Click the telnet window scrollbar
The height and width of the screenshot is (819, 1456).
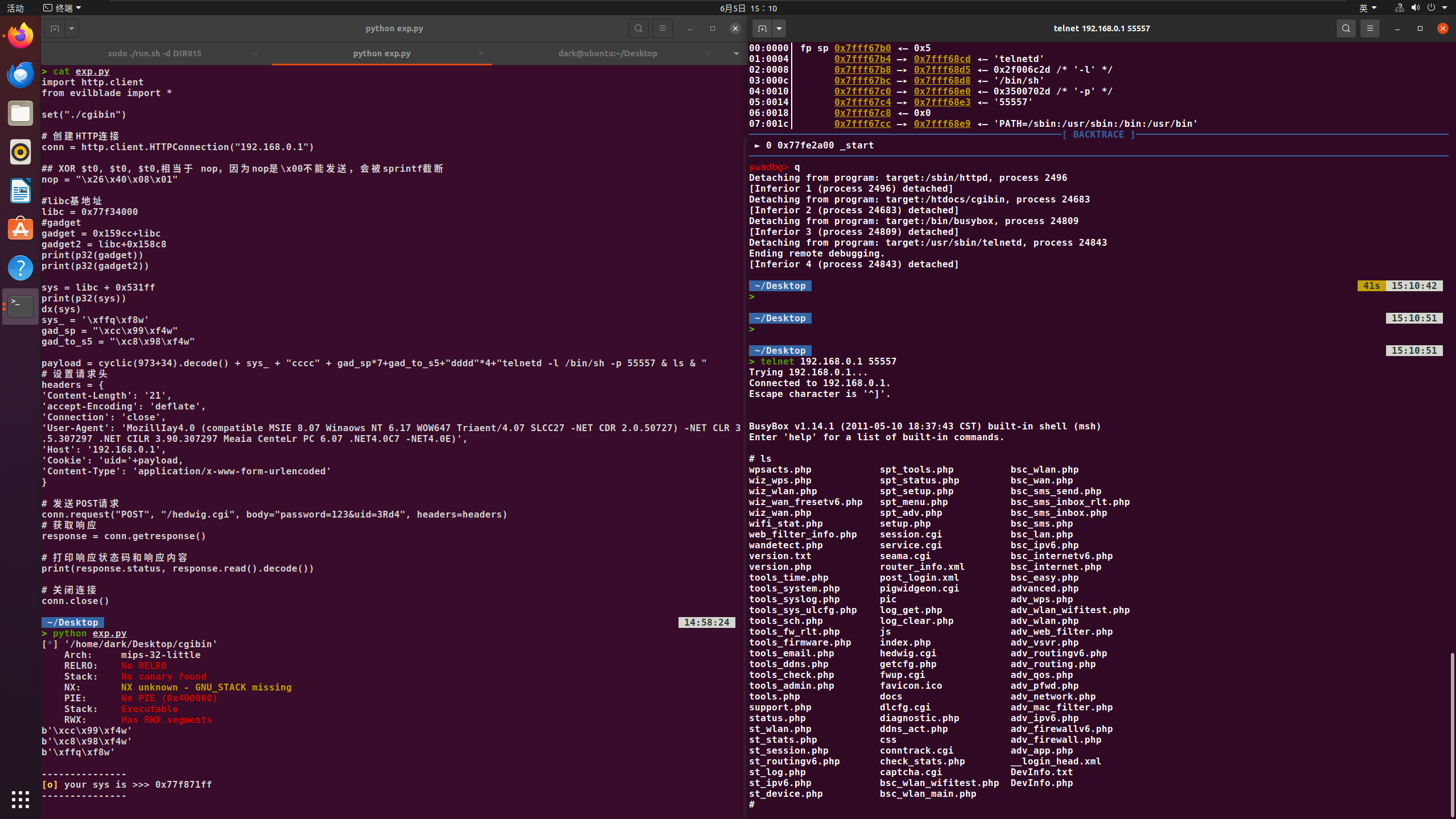(1452, 734)
